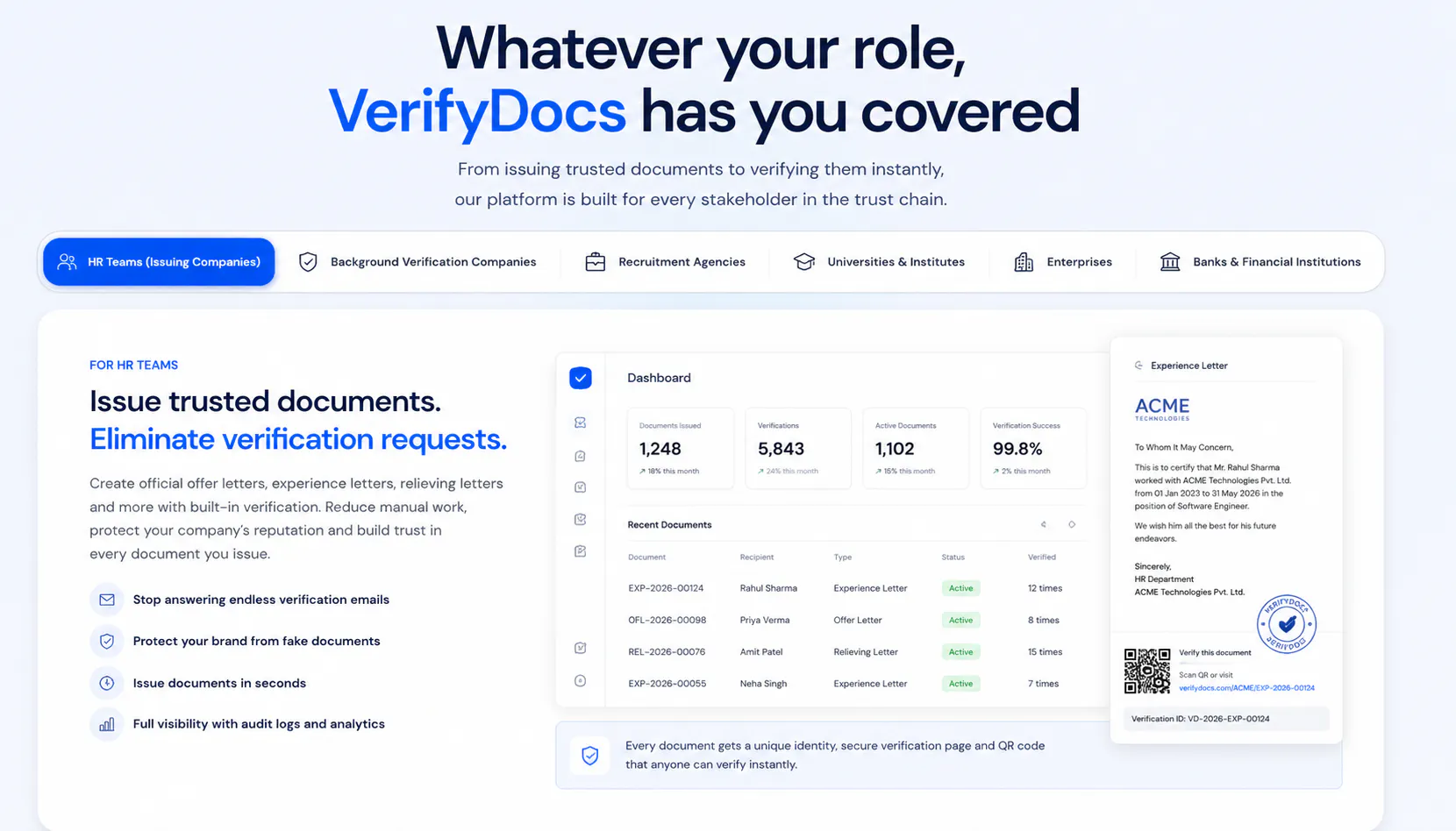This screenshot has height=831, width=1456.
Task: Click the blue VerifyDocs word in the headline
Action: pyautogui.click(x=477, y=111)
